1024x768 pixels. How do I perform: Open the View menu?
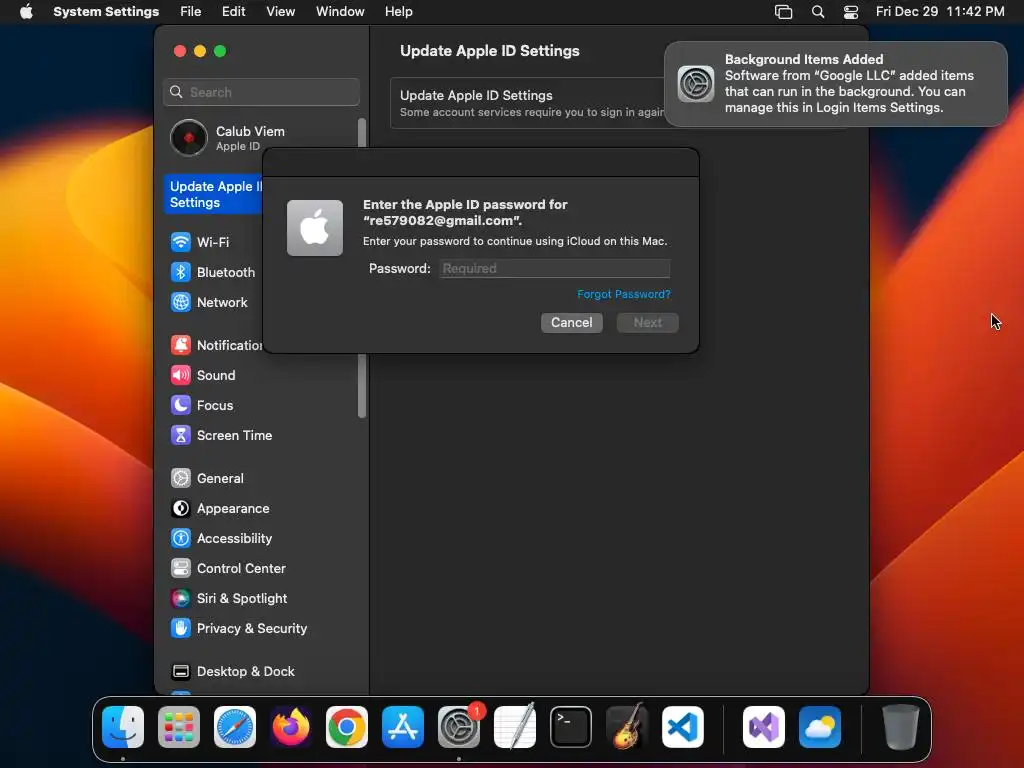coord(281,12)
